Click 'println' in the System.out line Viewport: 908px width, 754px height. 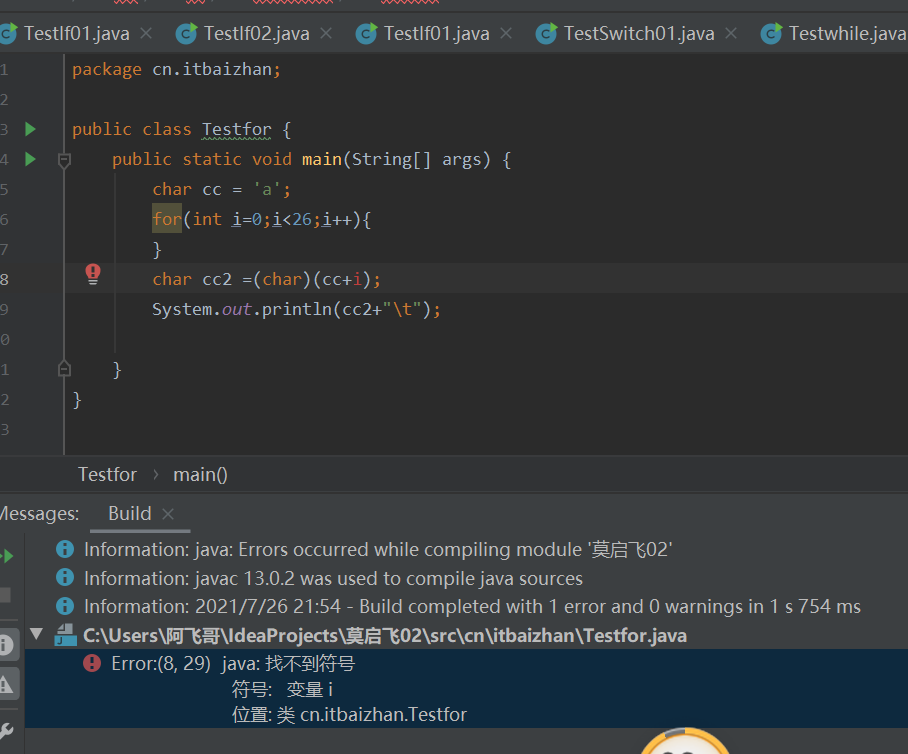click(x=296, y=309)
